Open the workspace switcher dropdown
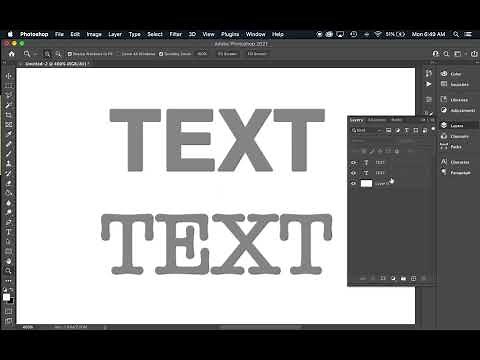This screenshot has width=480, height=360. tap(459, 54)
